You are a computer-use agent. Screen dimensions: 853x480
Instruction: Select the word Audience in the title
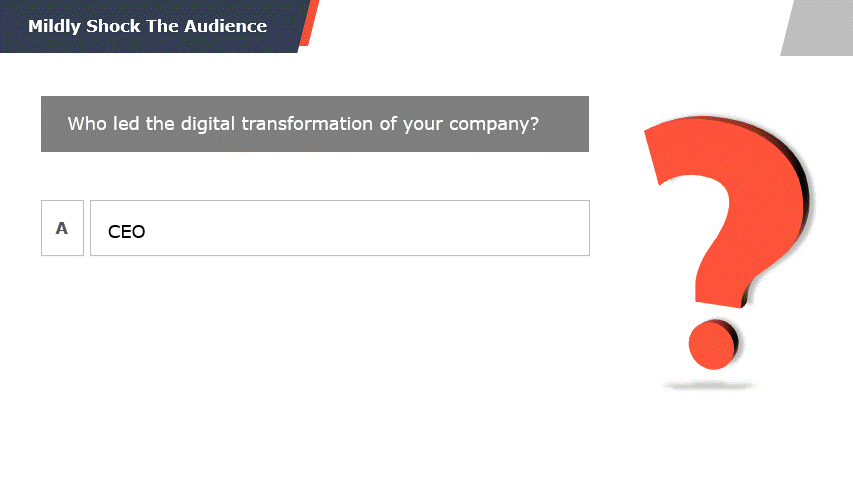(x=225, y=26)
